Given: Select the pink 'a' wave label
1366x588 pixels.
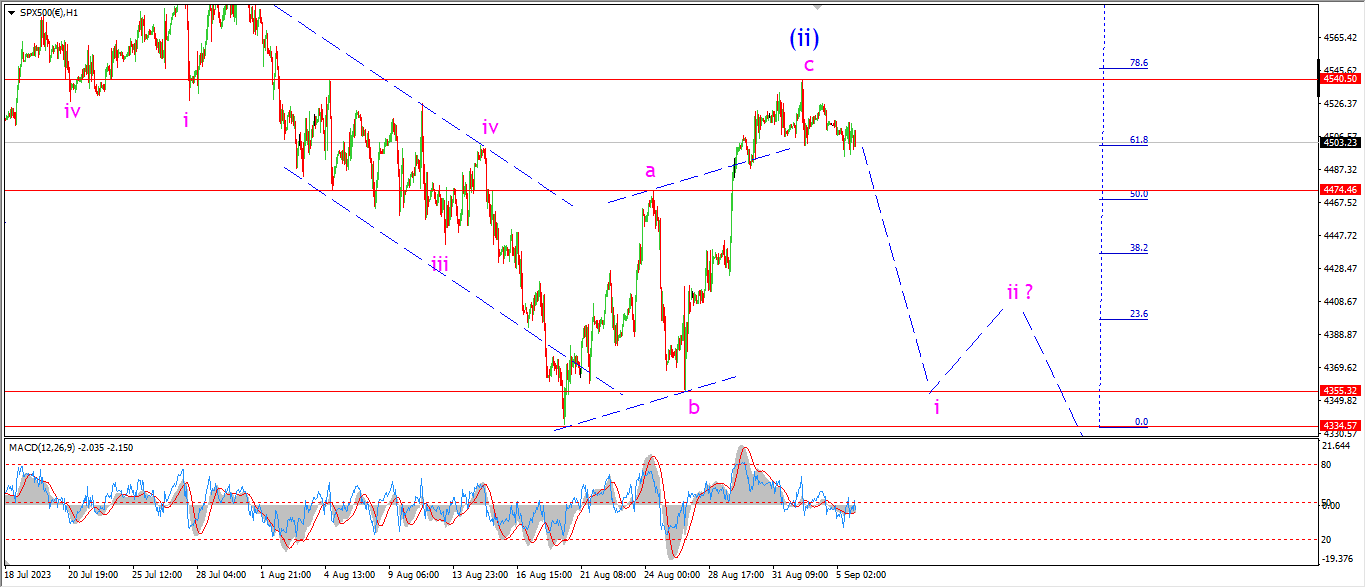Looking at the screenshot, I should tap(649, 172).
